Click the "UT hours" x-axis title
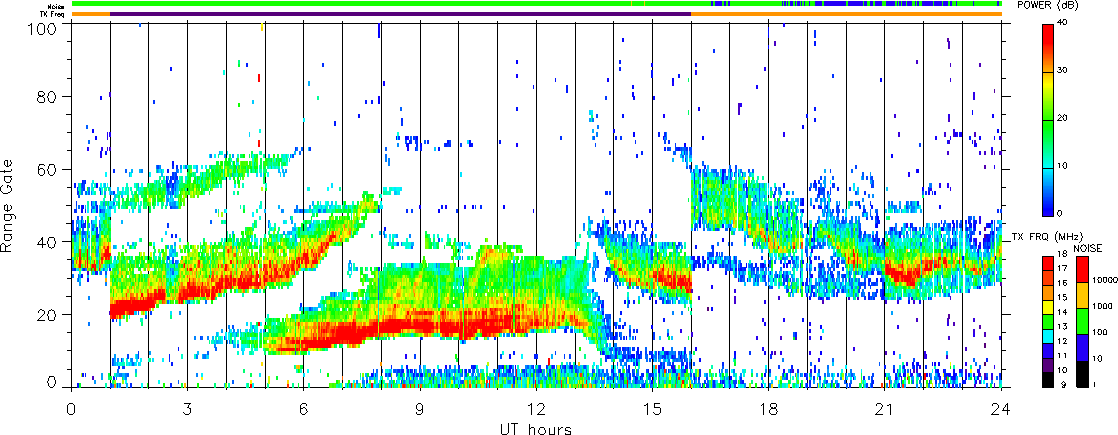Image resolution: width=1118 pixels, height=435 pixels. 536,429
